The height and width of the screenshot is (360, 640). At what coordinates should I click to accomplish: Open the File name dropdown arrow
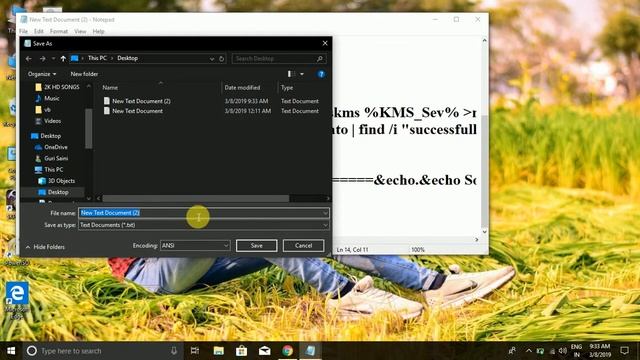(x=325, y=213)
